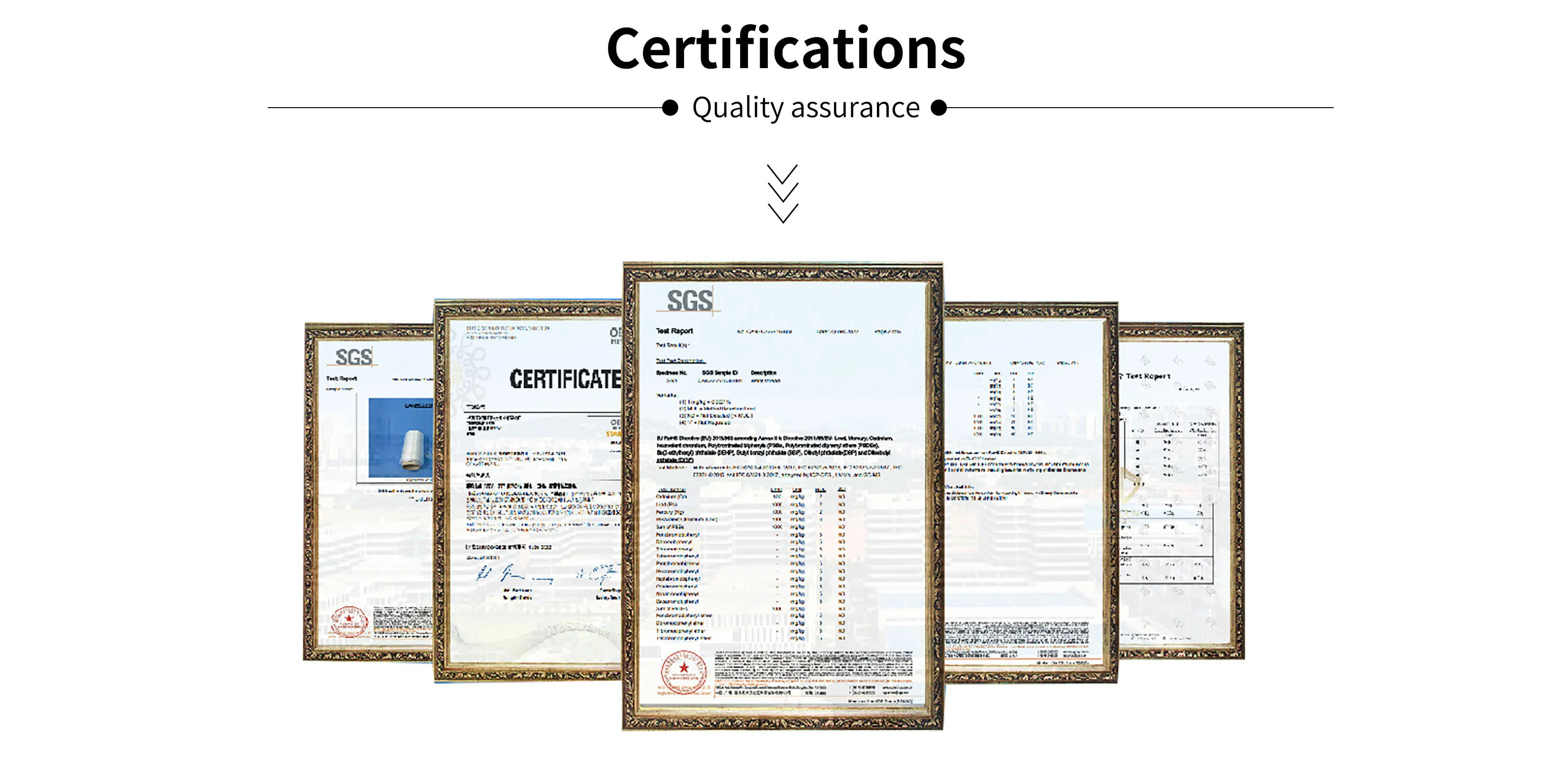The image size is (1568, 764).
Task: Click red round stamp on far-left certificate
Action: point(350,621)
